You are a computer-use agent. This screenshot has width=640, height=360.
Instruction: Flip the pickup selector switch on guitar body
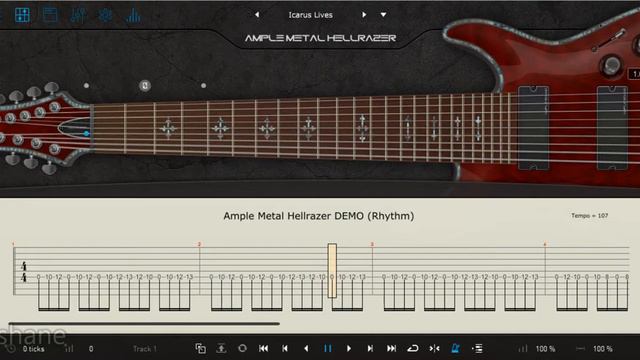(608, 40)
